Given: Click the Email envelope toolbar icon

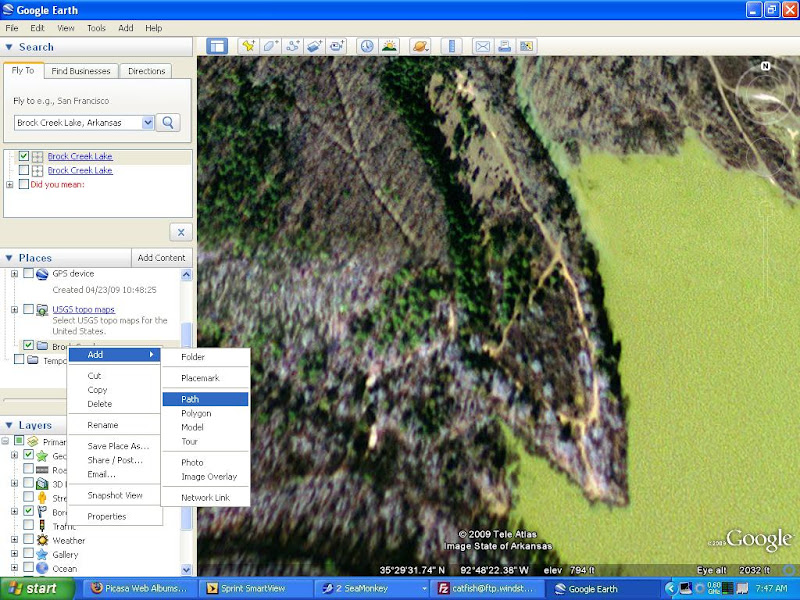Looking at the screenshot, I should coord(482,46).
